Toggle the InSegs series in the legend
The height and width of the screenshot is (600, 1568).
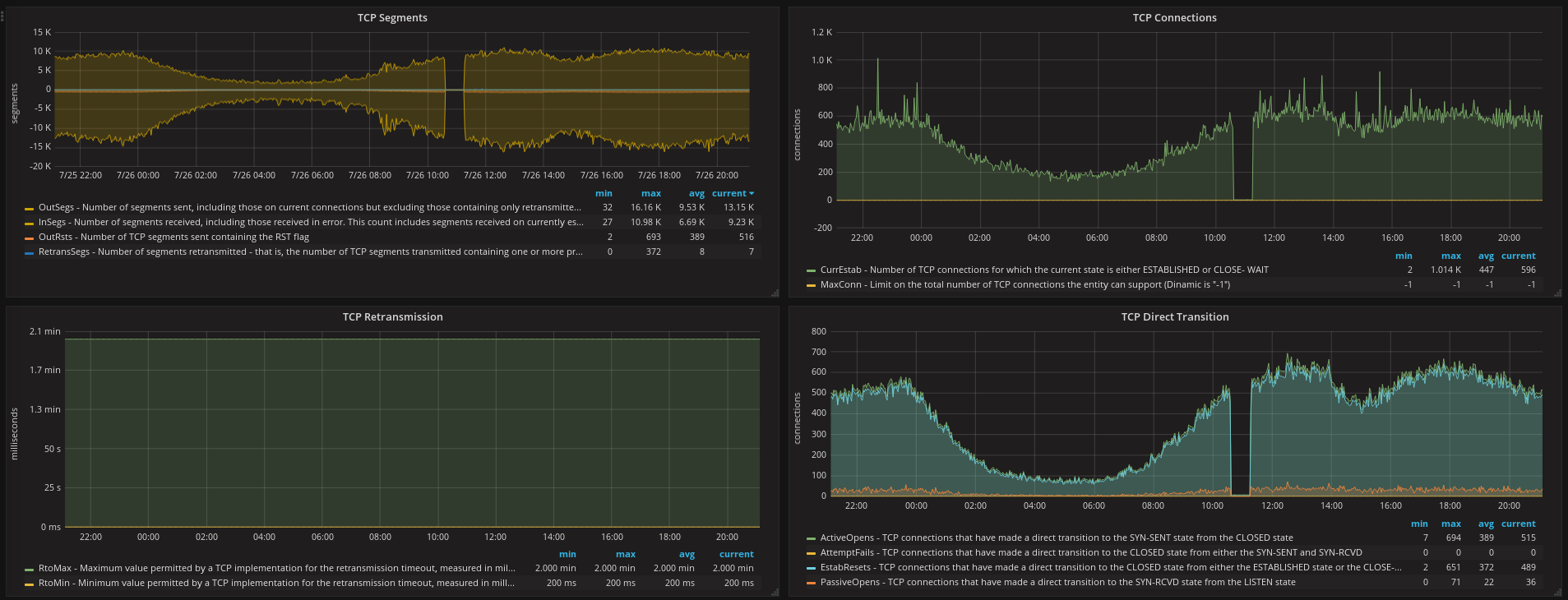pyautogui.click(x=311, y=222)
